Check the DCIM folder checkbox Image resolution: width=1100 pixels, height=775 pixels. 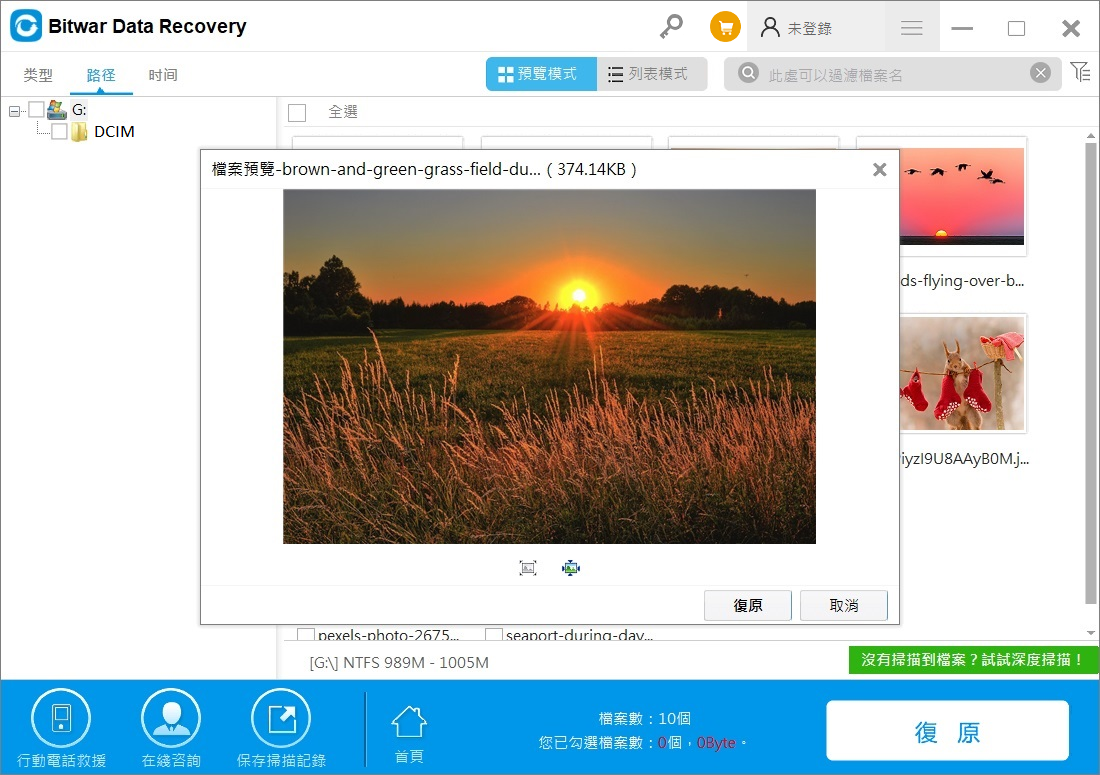59,132
